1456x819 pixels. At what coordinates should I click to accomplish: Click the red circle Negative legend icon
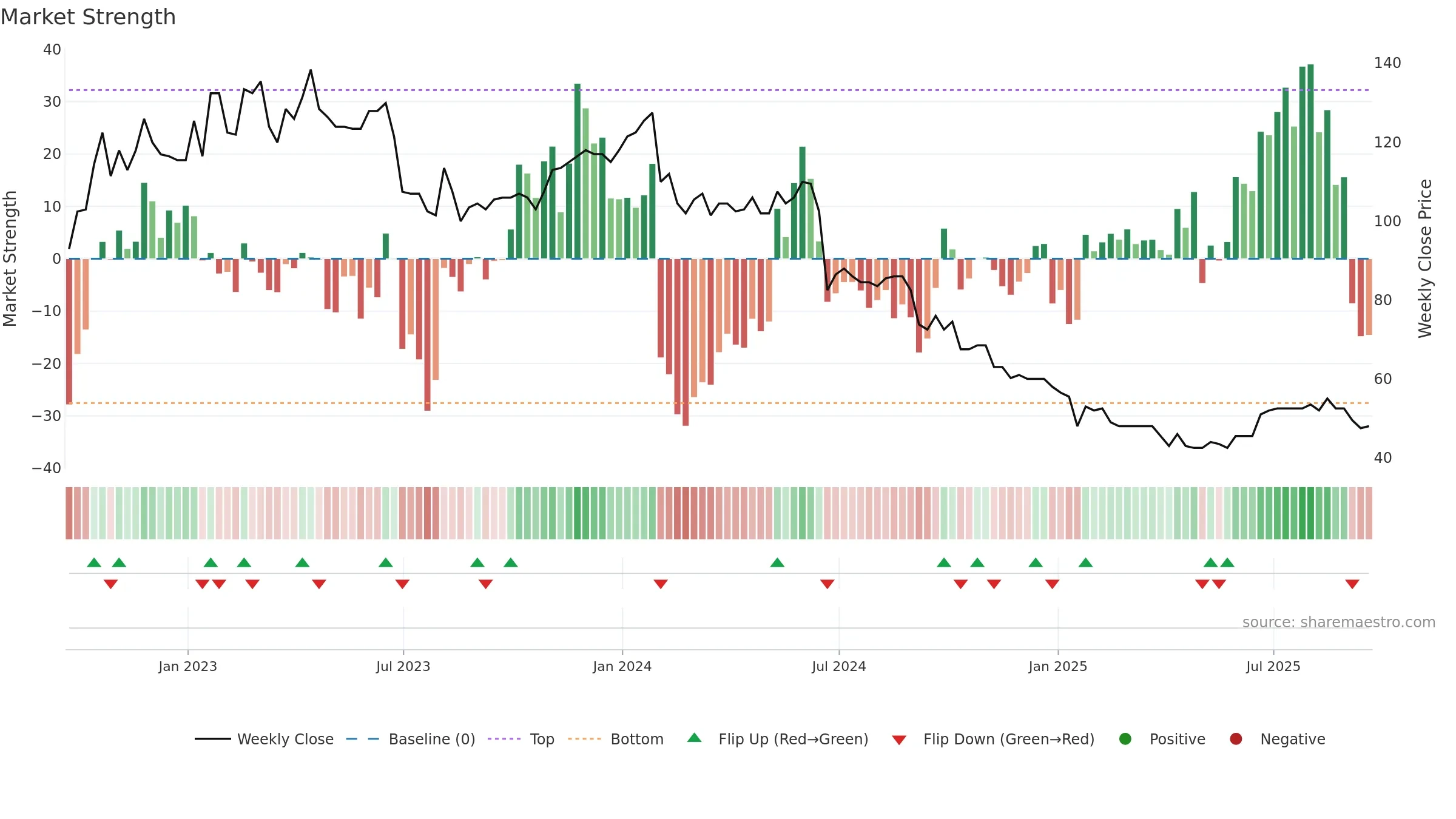click(1236, 739)
